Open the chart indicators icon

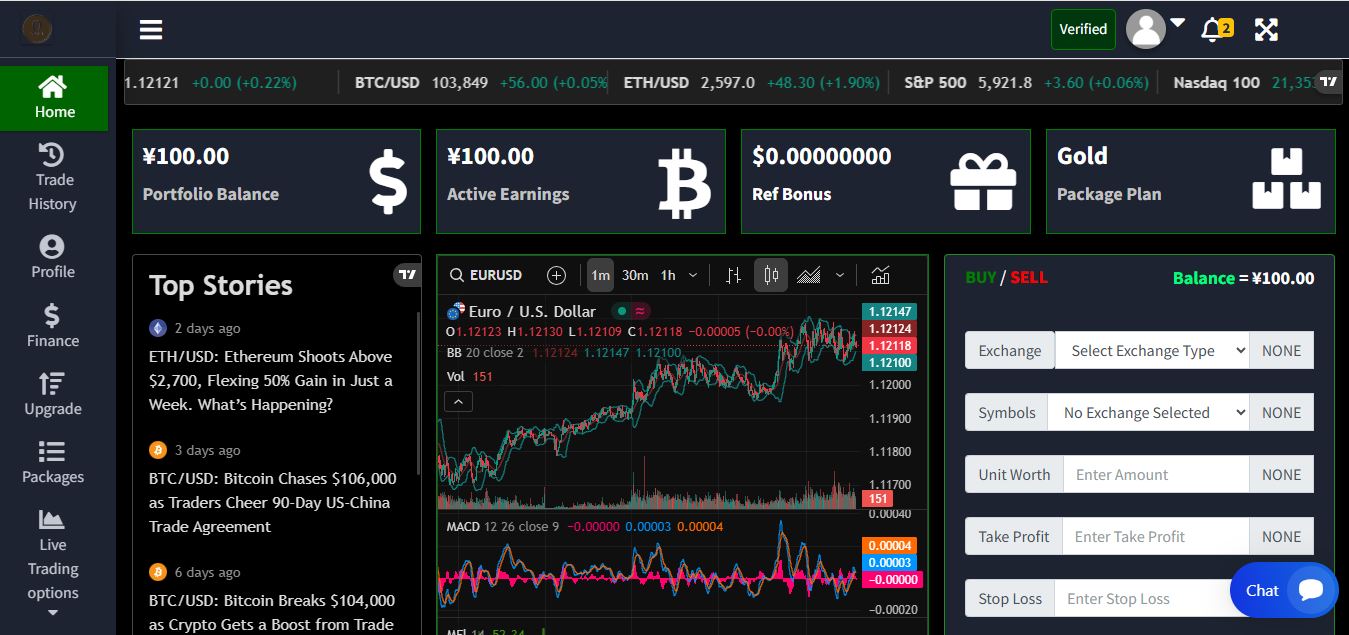pos(880,276)
